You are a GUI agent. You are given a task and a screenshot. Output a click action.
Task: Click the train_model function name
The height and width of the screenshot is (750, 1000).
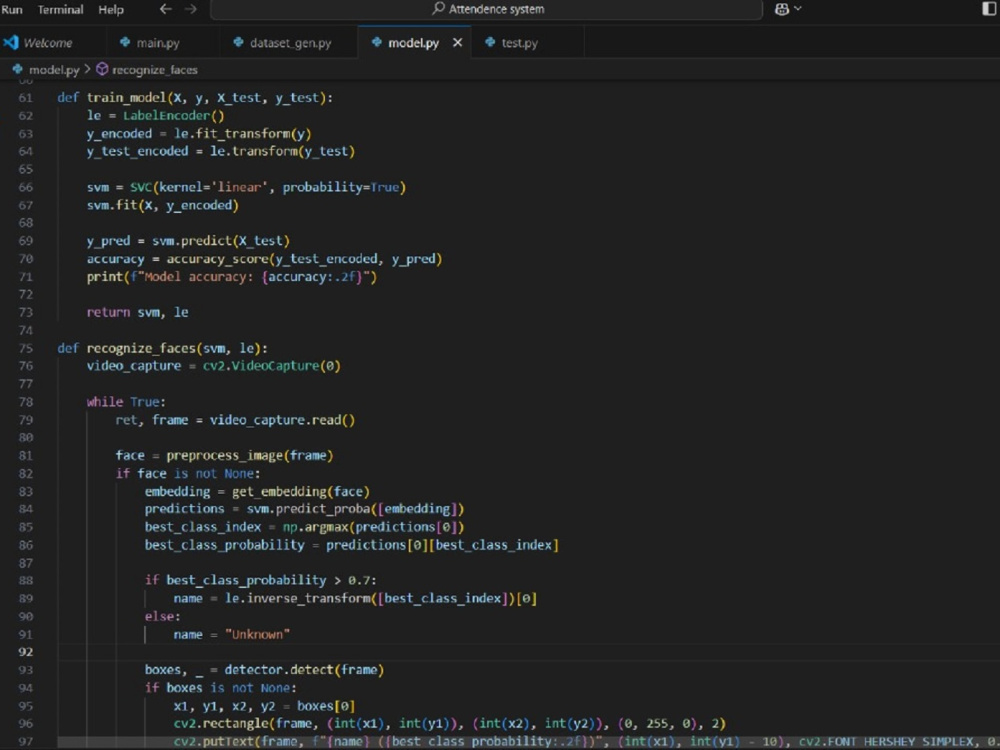[126, 98]
